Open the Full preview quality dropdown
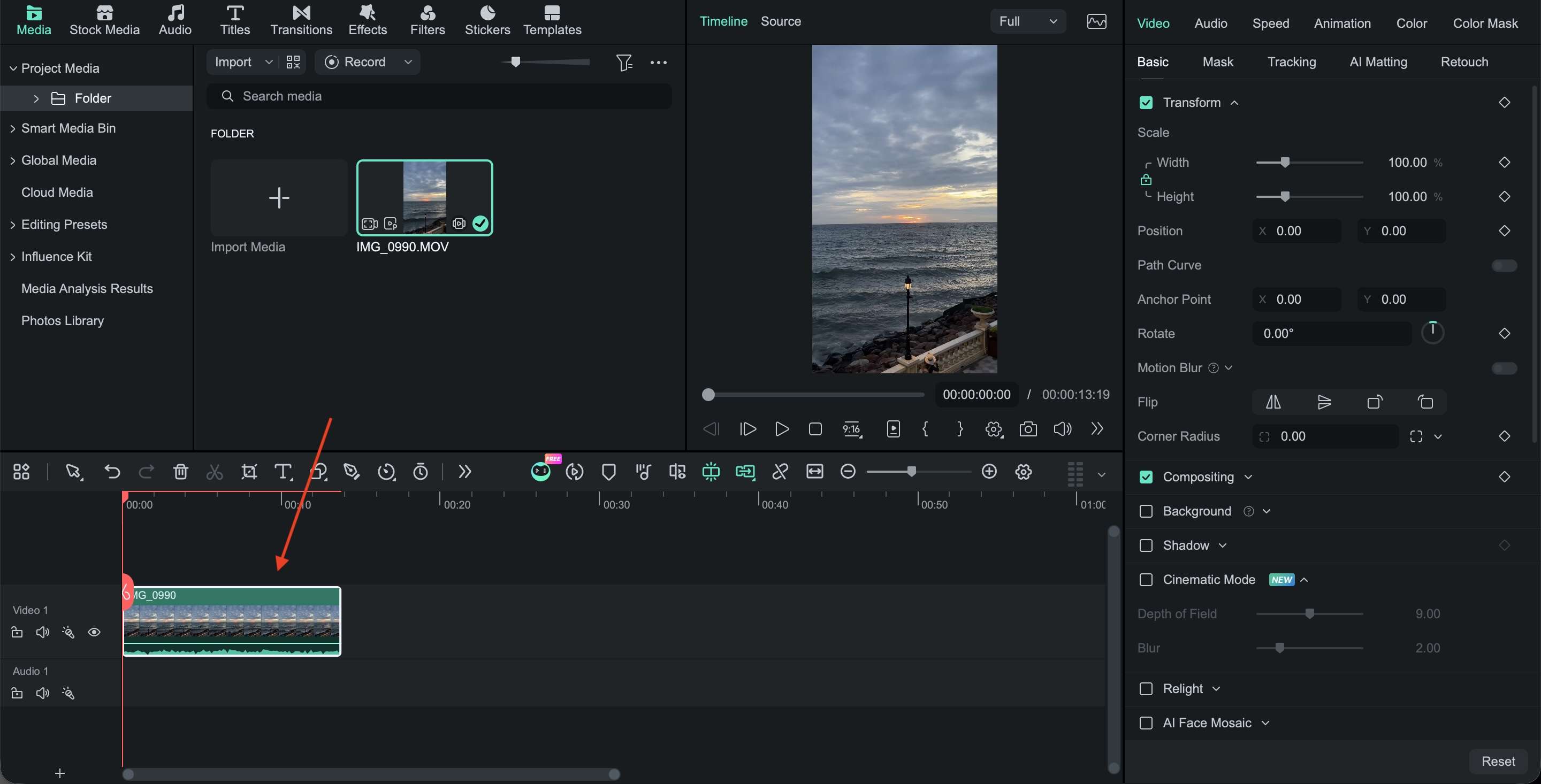The height and width of the screenshot is (784, 1541). point(1028,21)
